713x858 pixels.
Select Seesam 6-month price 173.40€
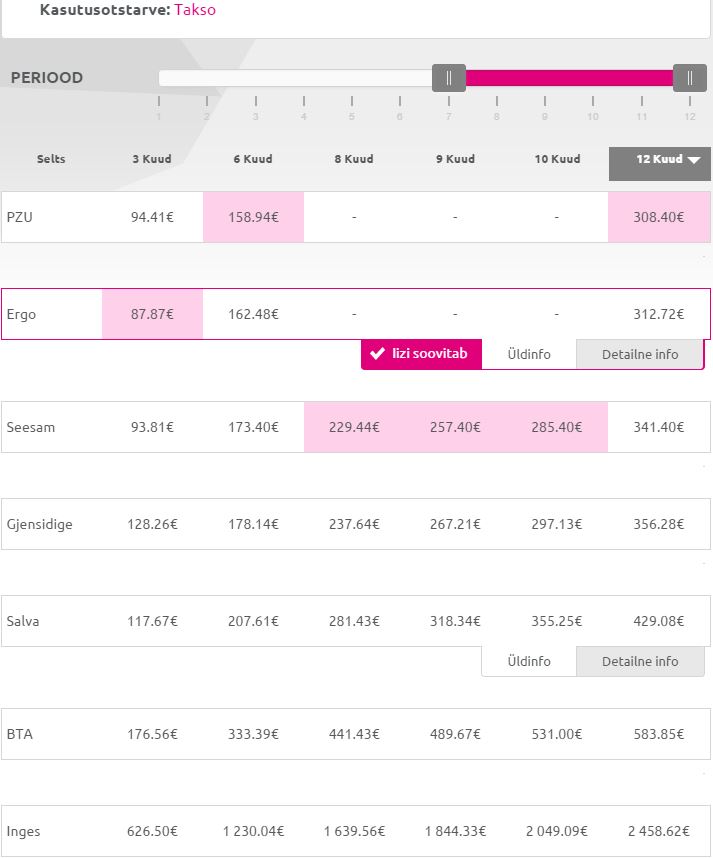pos(253,427)
